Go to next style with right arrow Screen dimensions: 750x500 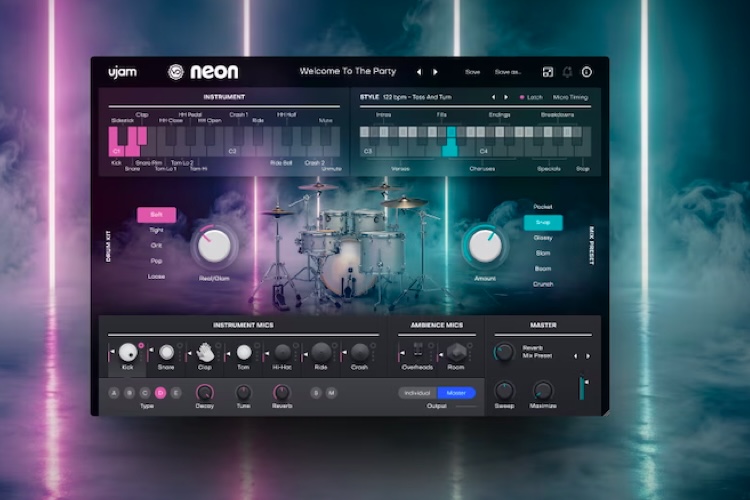pyautogui.click(x=506, y=97)
